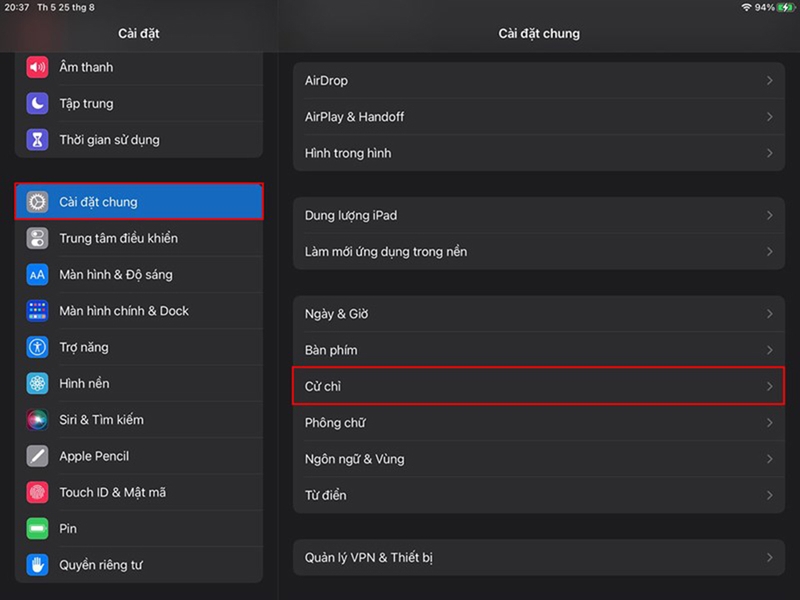Tap the Trung tâm điều khiển icon

(x=38, y=238)
